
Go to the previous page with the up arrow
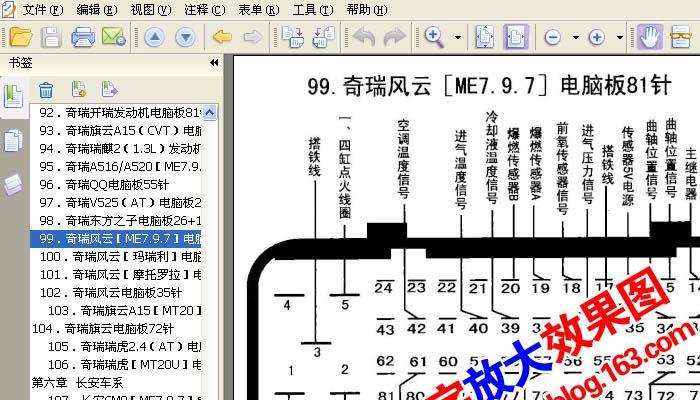click(154, 37)
